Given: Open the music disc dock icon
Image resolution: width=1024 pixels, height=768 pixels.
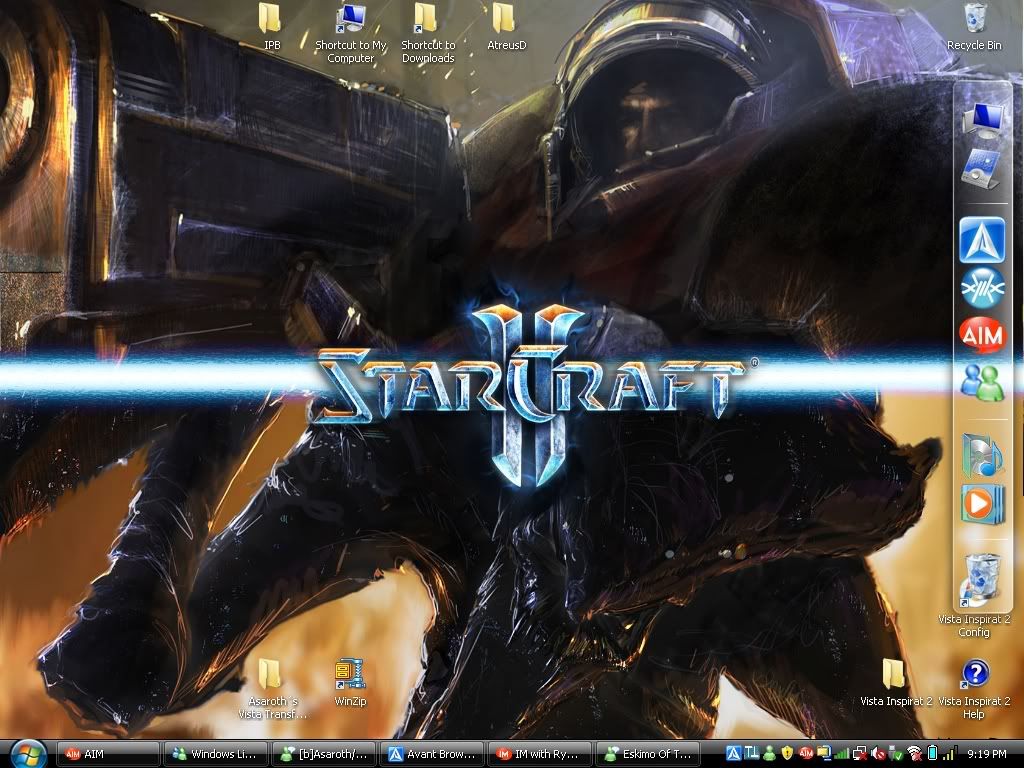Looking at the screenshot, I should (982, 455).
